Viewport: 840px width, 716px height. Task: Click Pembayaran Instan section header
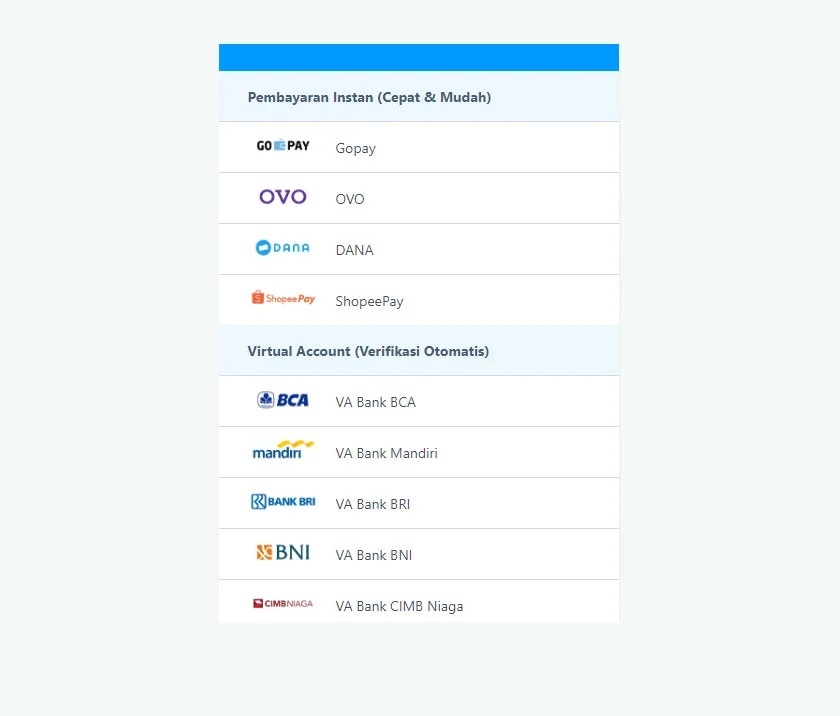[x=369, y=97]
